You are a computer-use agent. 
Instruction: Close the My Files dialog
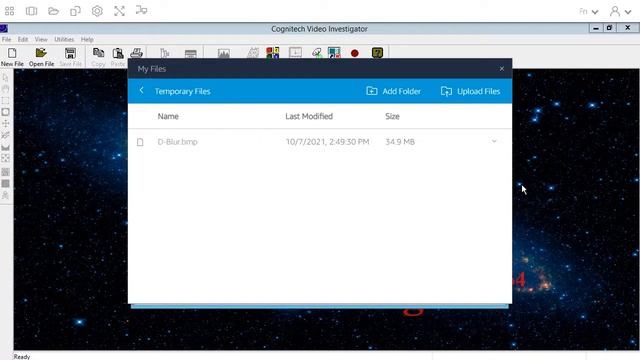[x=502, y=69]
